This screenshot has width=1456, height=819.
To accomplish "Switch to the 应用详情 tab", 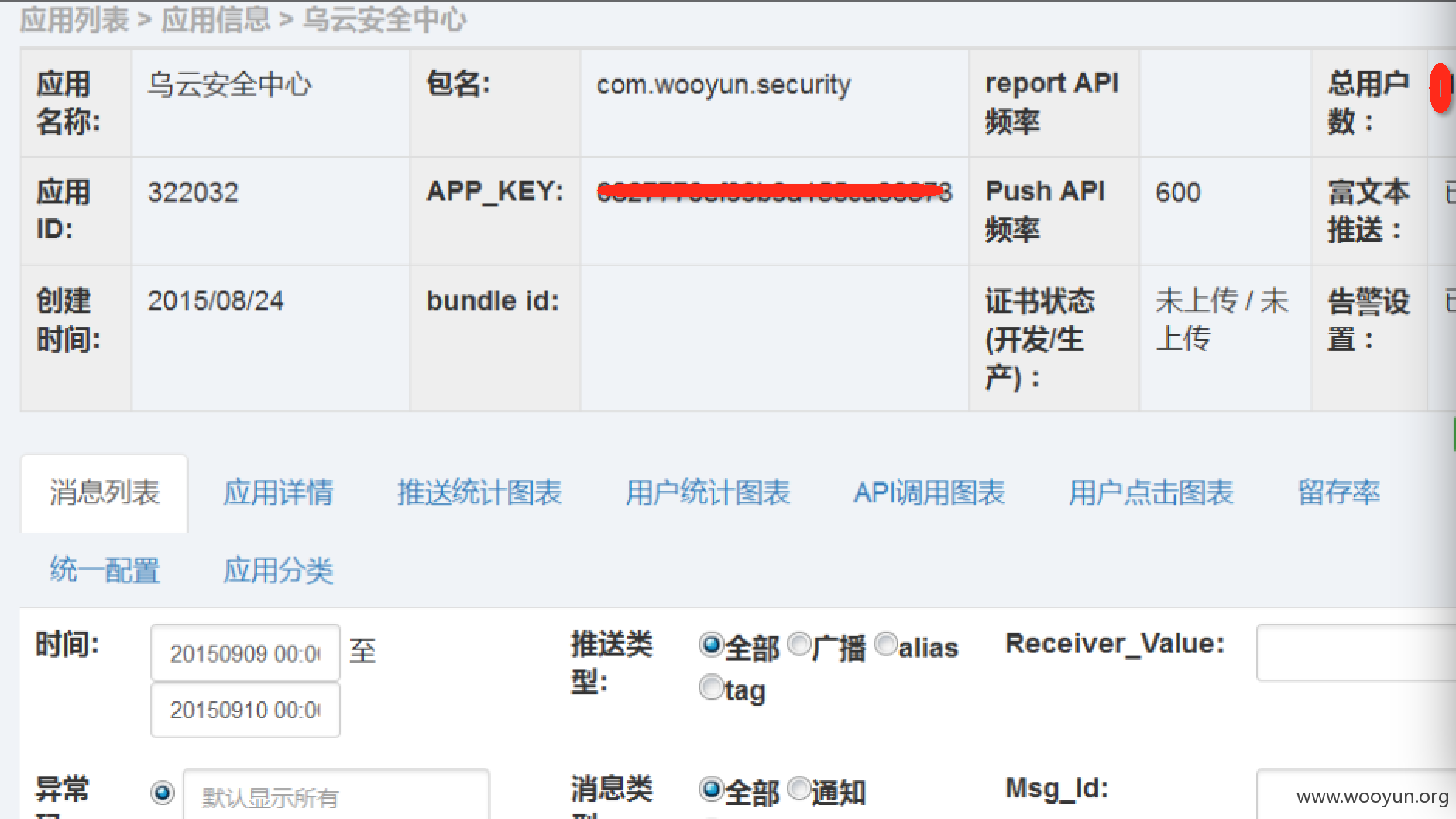I will (278, 493).
